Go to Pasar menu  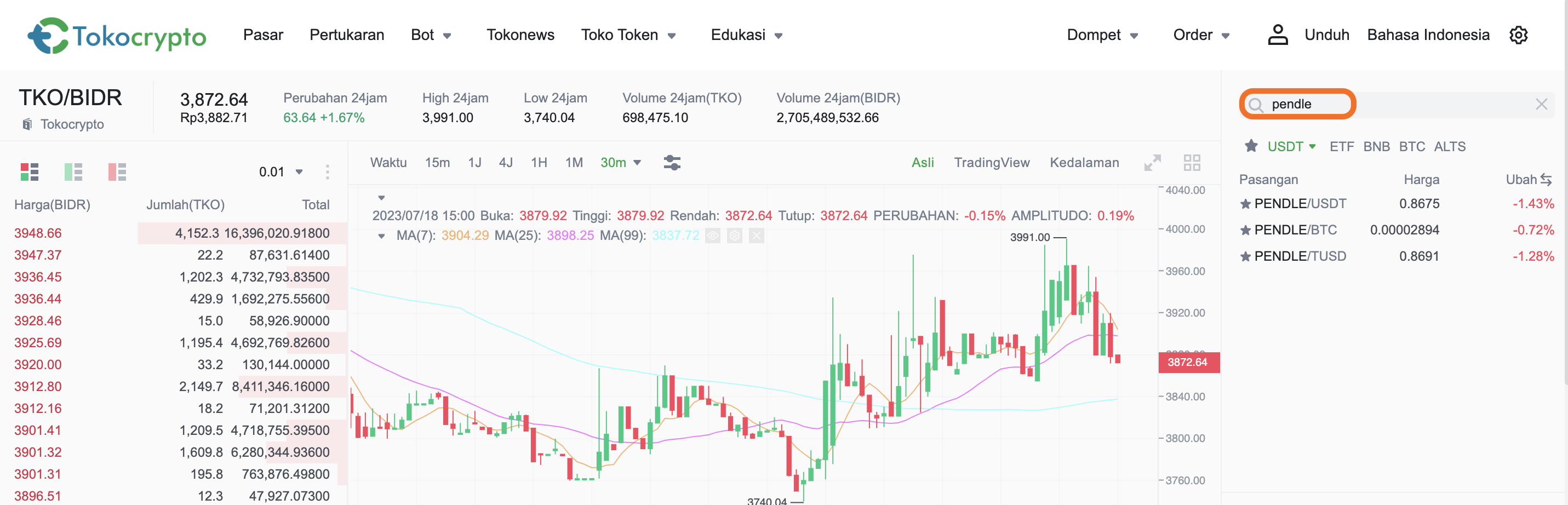[263, 35]
